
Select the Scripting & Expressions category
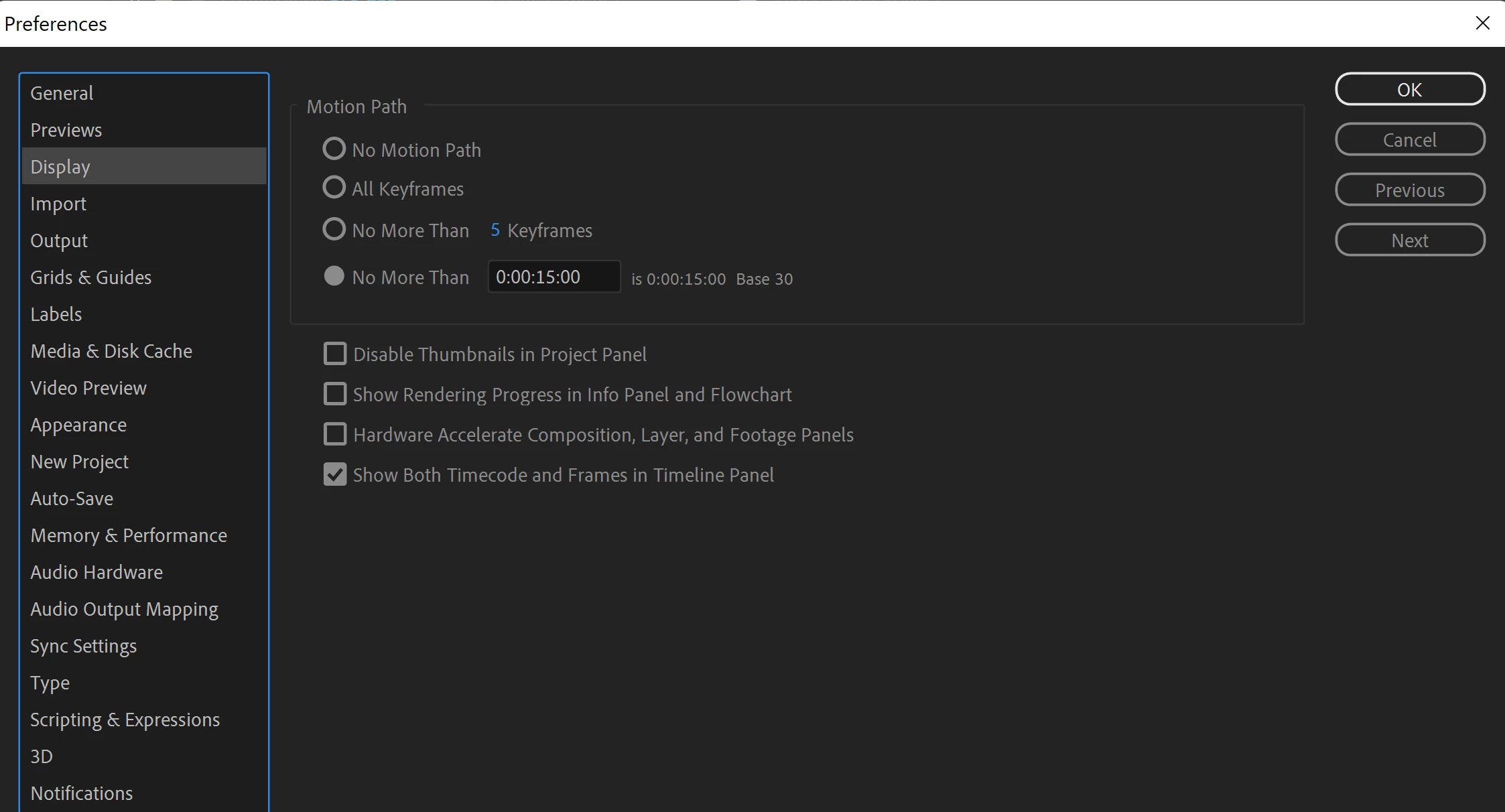pyautogui.click(x=125, y=720)
